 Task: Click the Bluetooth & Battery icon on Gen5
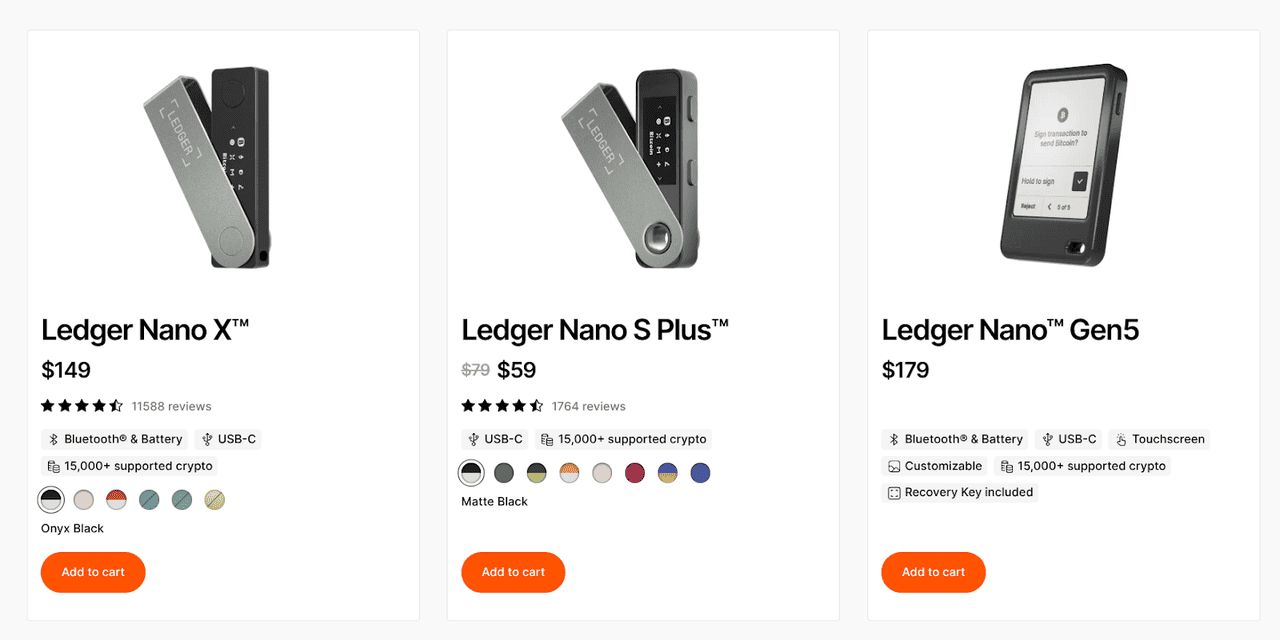893,438
